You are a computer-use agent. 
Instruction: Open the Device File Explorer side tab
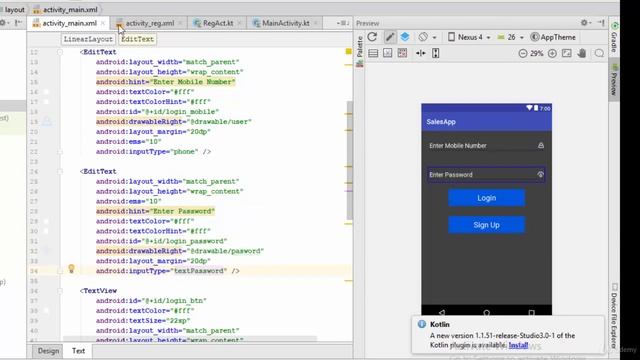[614, 316]
